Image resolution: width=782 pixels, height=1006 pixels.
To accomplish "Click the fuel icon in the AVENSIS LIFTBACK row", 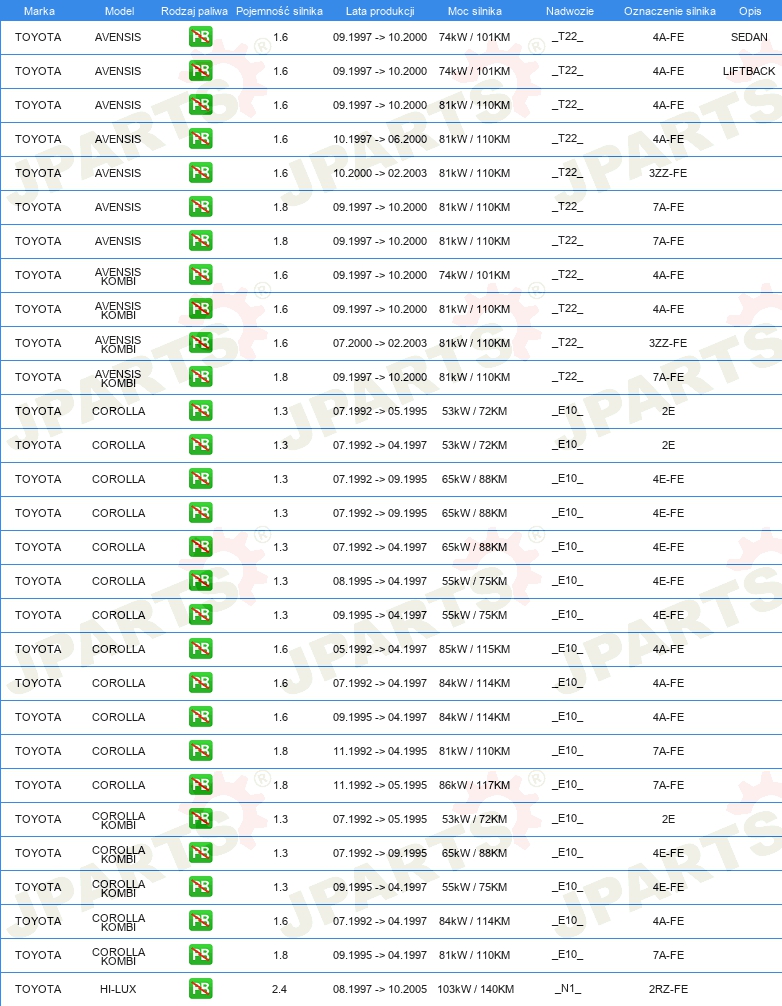I will point(201,71).
